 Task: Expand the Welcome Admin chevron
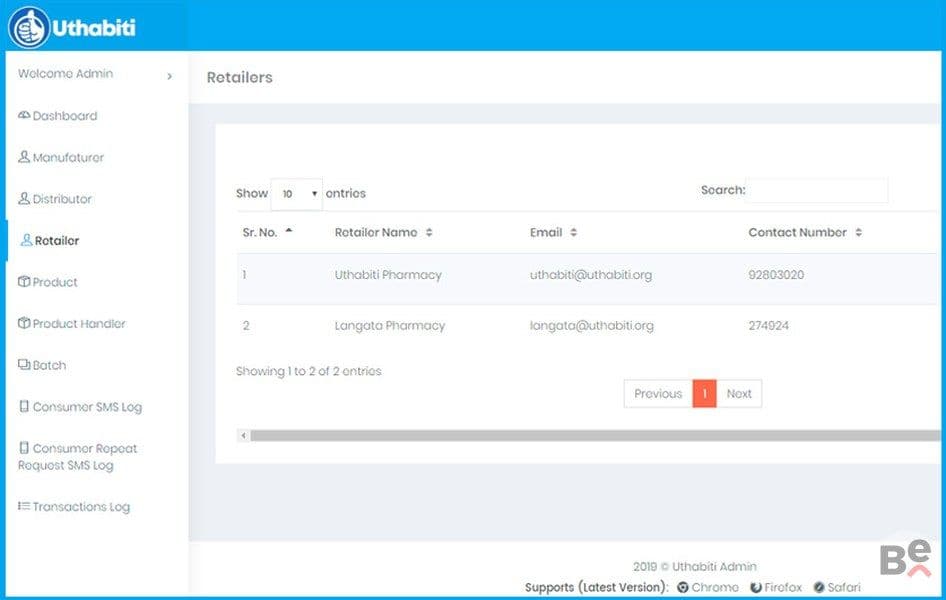coord(170,76)
